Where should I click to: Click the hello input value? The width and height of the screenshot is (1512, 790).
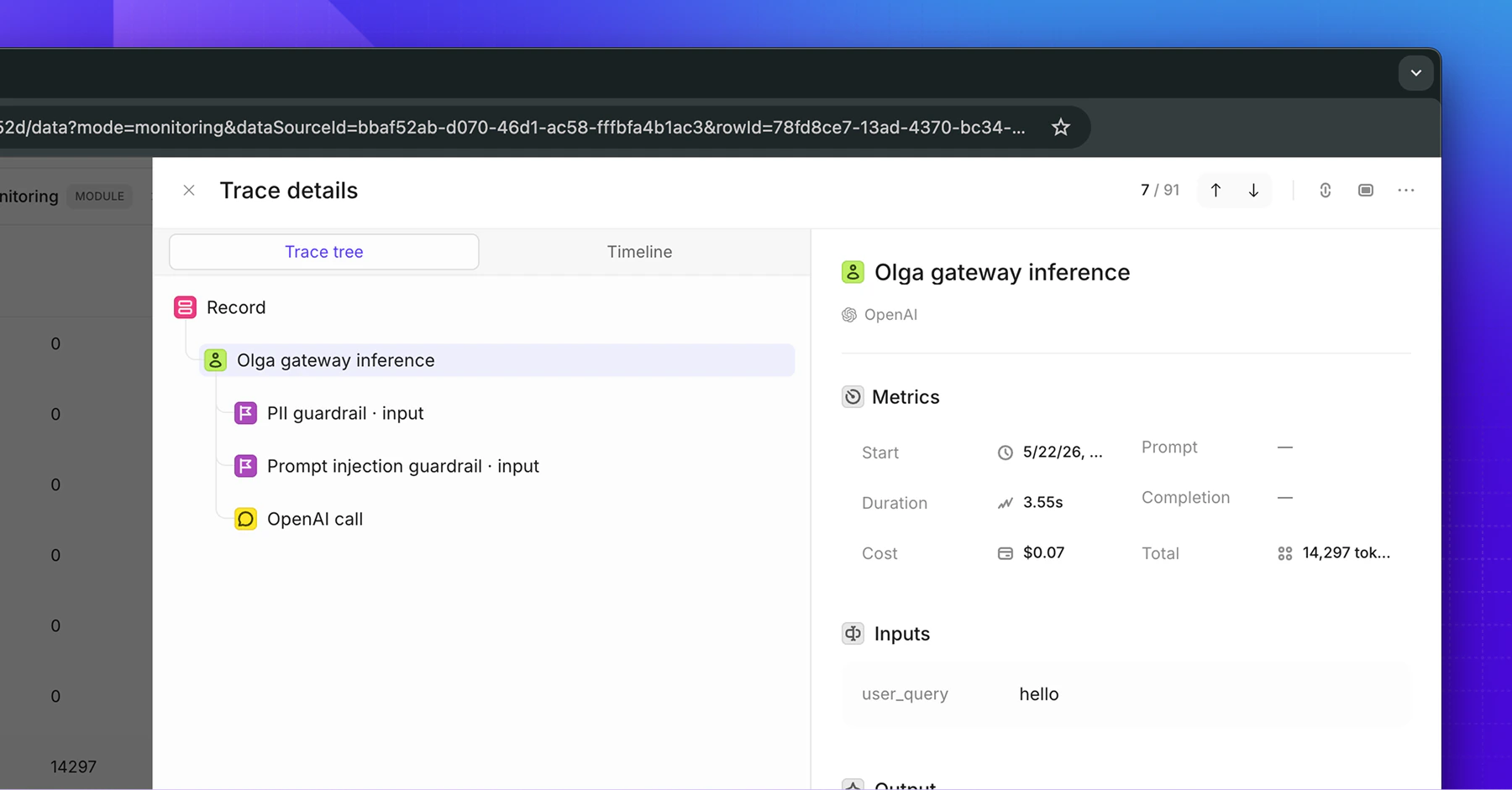pyautogui.click(x=1039, y=694)
